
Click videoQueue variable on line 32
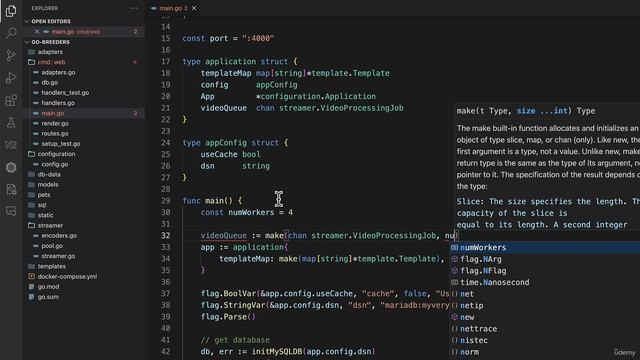(224, 236)
